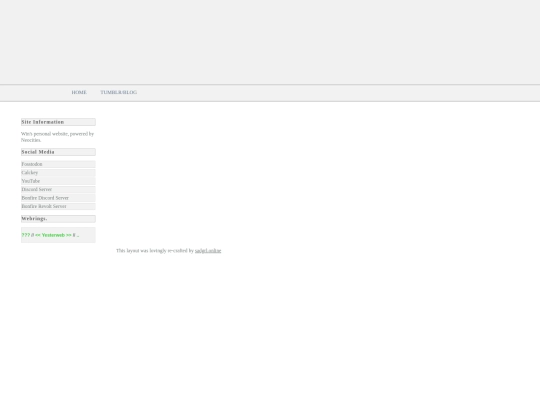540x405 pixels.
Task: Click the Site Information heading
Action: click(x=58, y=122)
